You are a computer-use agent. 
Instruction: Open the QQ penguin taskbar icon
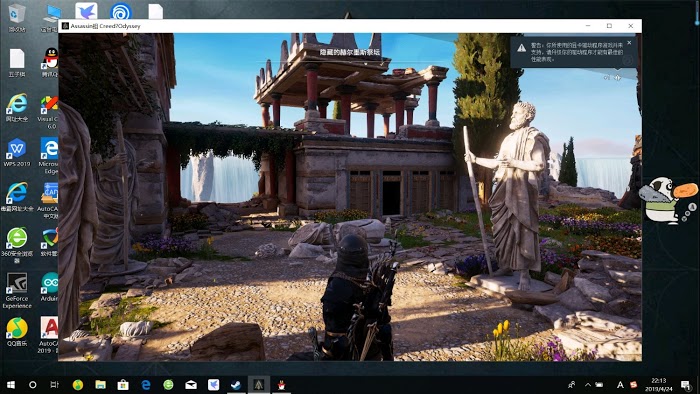[281, 385]
